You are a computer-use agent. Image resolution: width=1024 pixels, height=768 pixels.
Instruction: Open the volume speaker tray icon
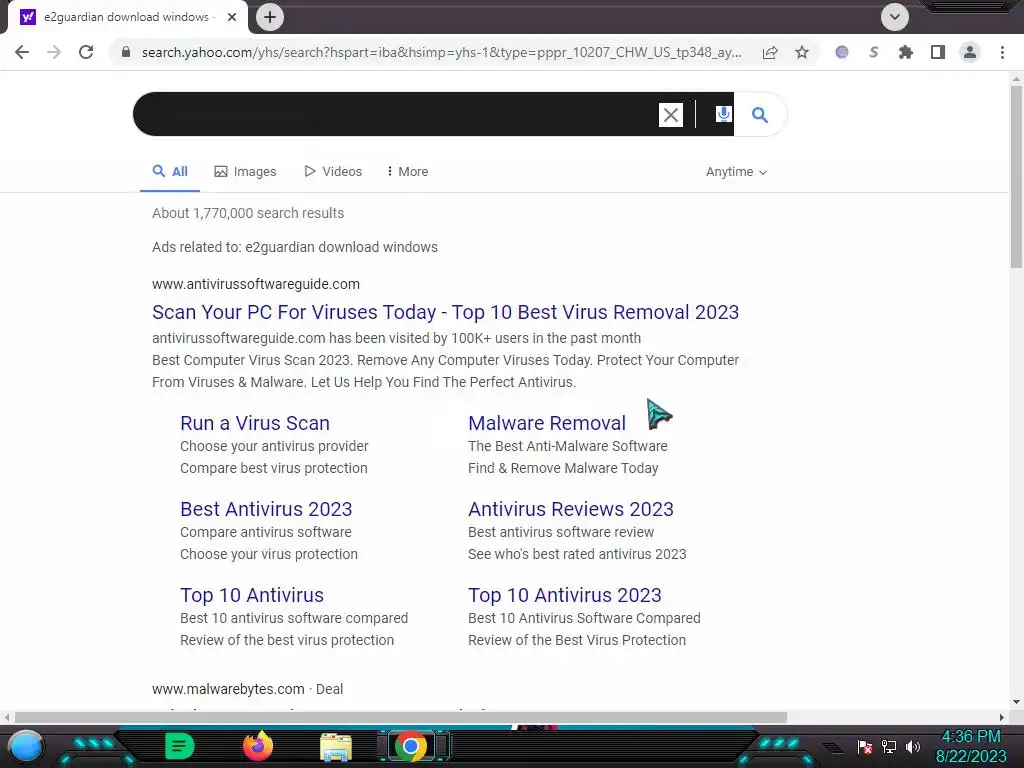point(912,747)
